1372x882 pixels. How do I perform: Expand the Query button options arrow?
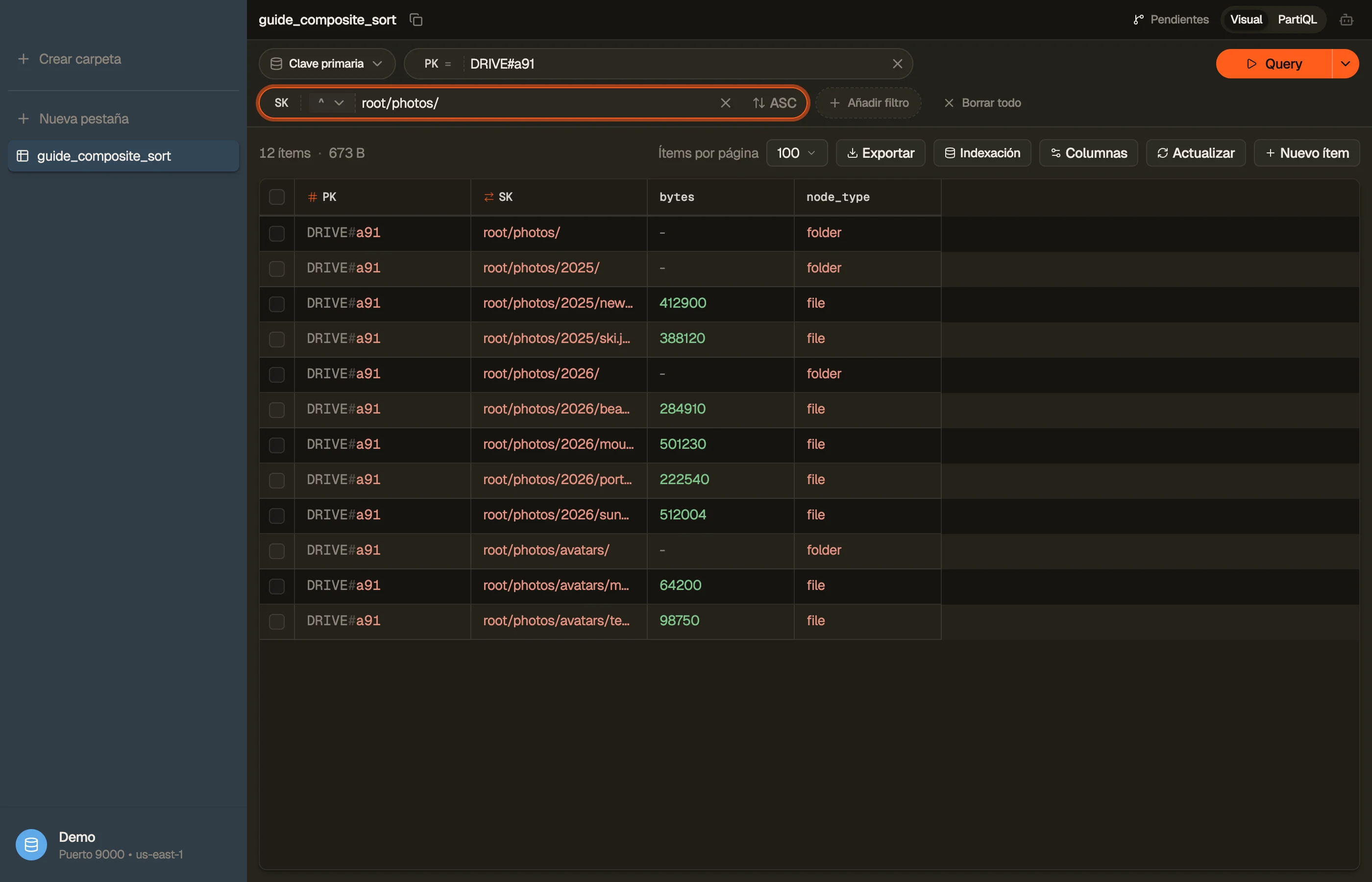(1346, 64)
